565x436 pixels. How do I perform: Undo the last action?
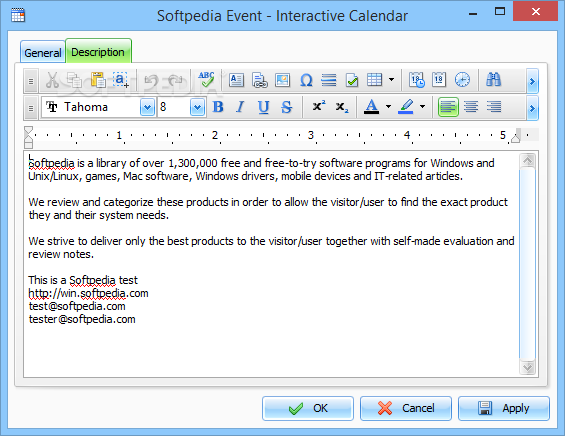(x=151, y=80)
